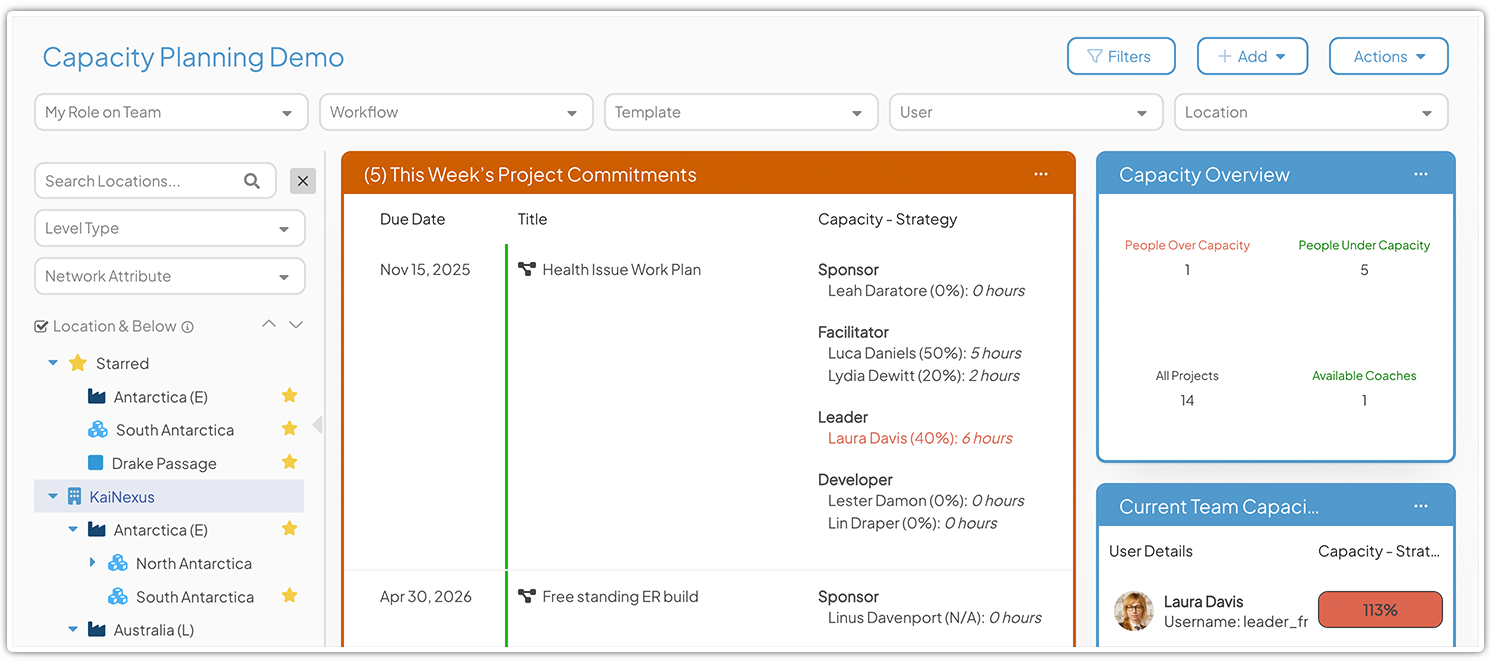Star the North Antarctica location
1491x661 pixels.
coord(289,563)
